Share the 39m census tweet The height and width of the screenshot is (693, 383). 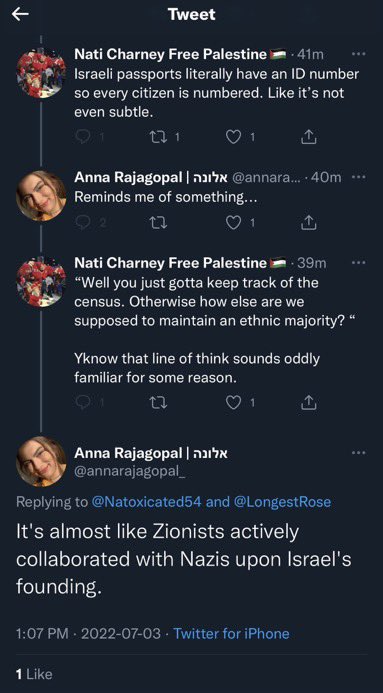pos(309,402)
